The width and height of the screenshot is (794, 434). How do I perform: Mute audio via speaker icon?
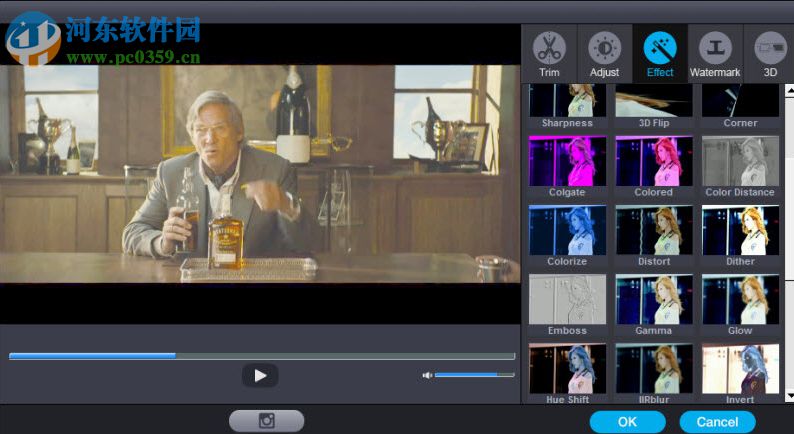pyautogui.click(x=427, y=375)
